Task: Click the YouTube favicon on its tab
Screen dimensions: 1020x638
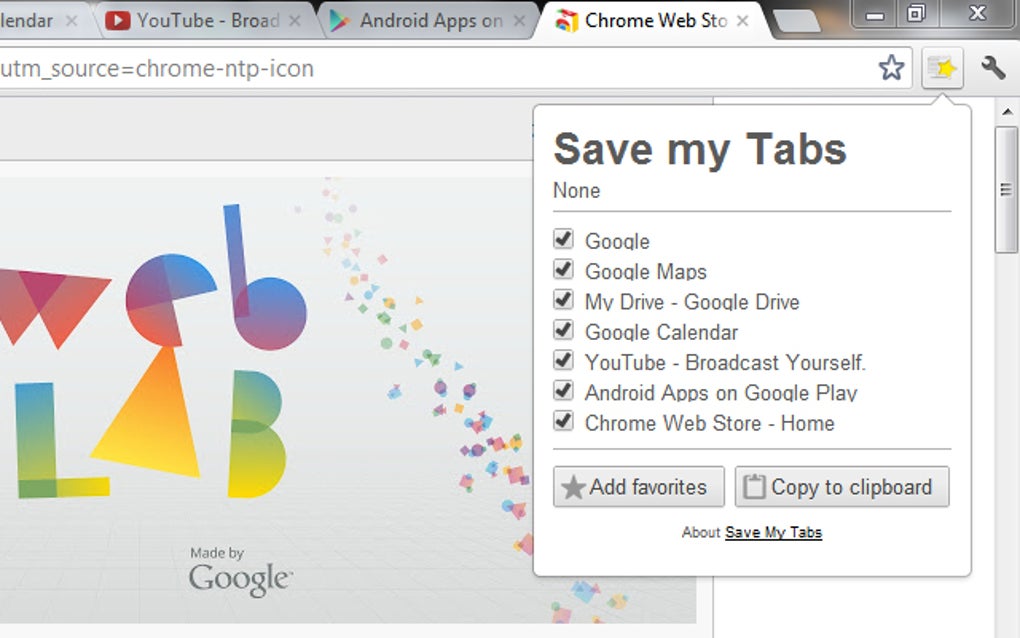Action: (120, 19)
